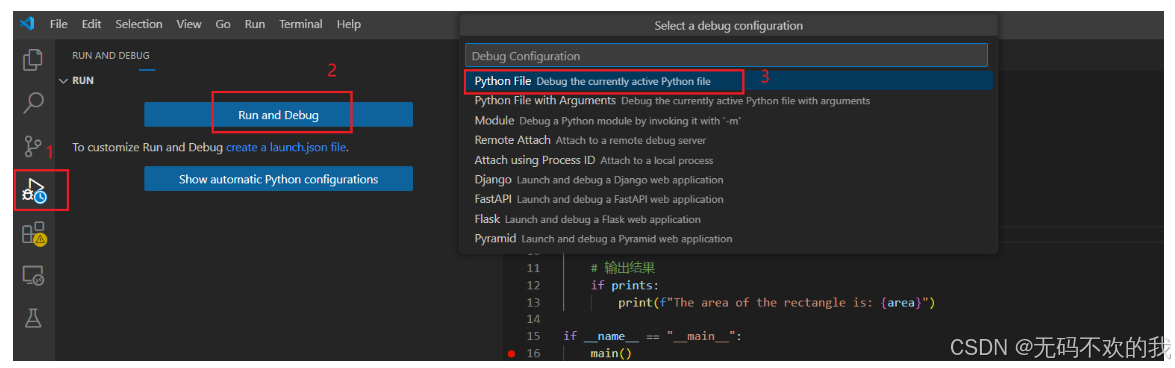Select the Module debug configuration

728,120
